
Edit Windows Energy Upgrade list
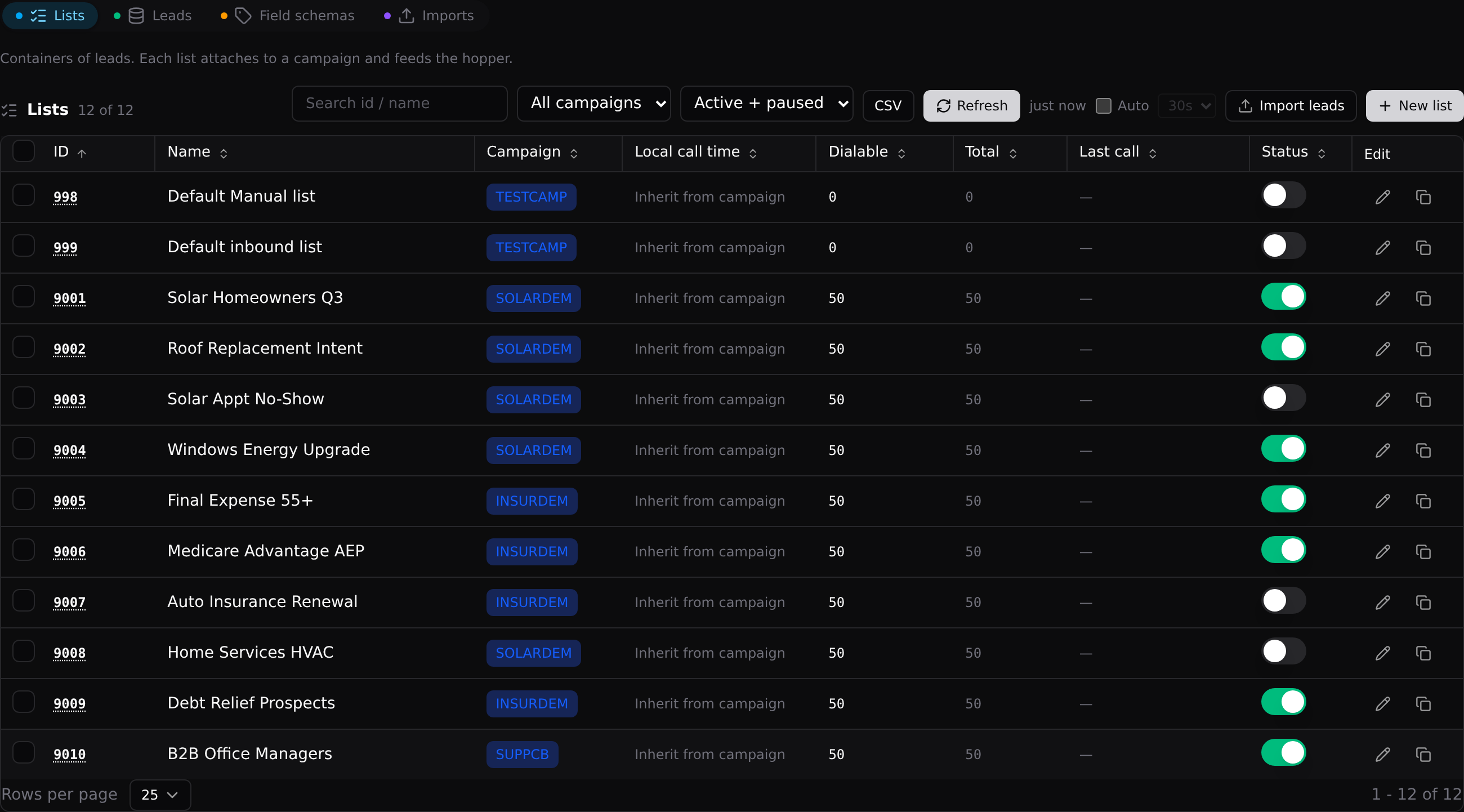point(1383,450)
